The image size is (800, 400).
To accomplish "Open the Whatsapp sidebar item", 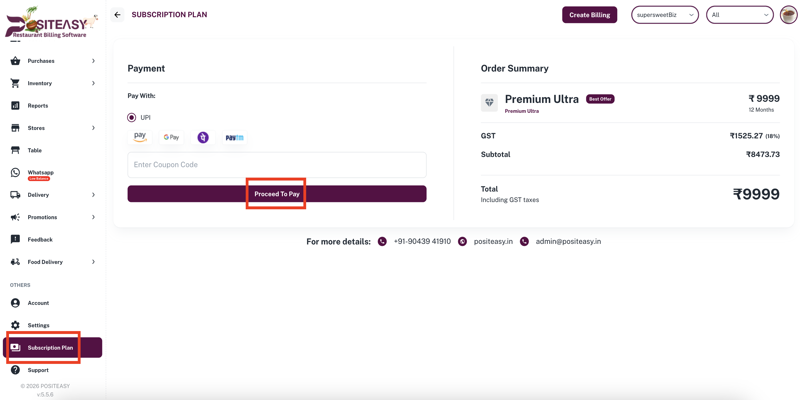I will 40,173.
